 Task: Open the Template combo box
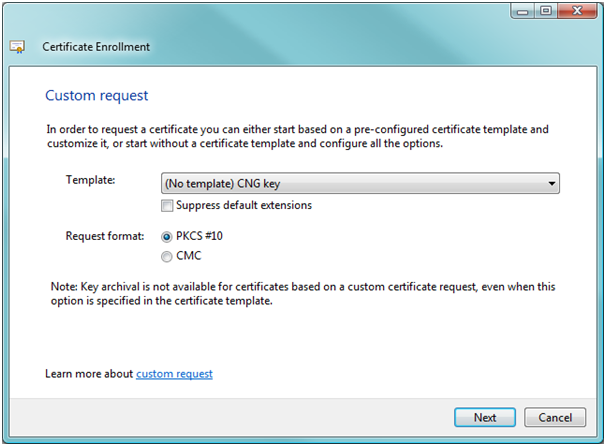point(360,183)
